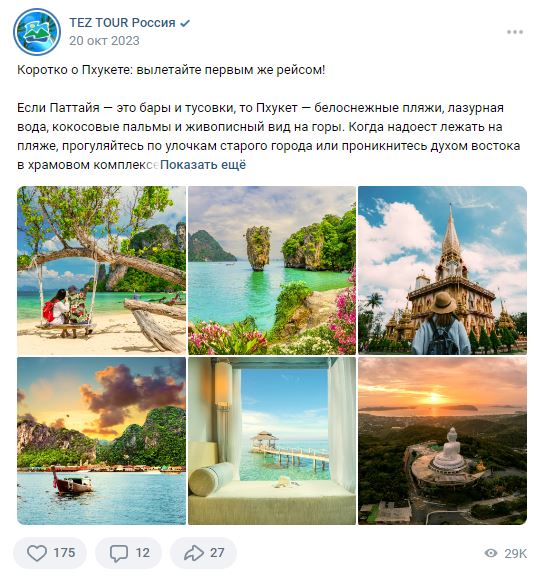
Task: Click the verified checkmark badge
Action: pyautogui.click(x=185, y=23)
